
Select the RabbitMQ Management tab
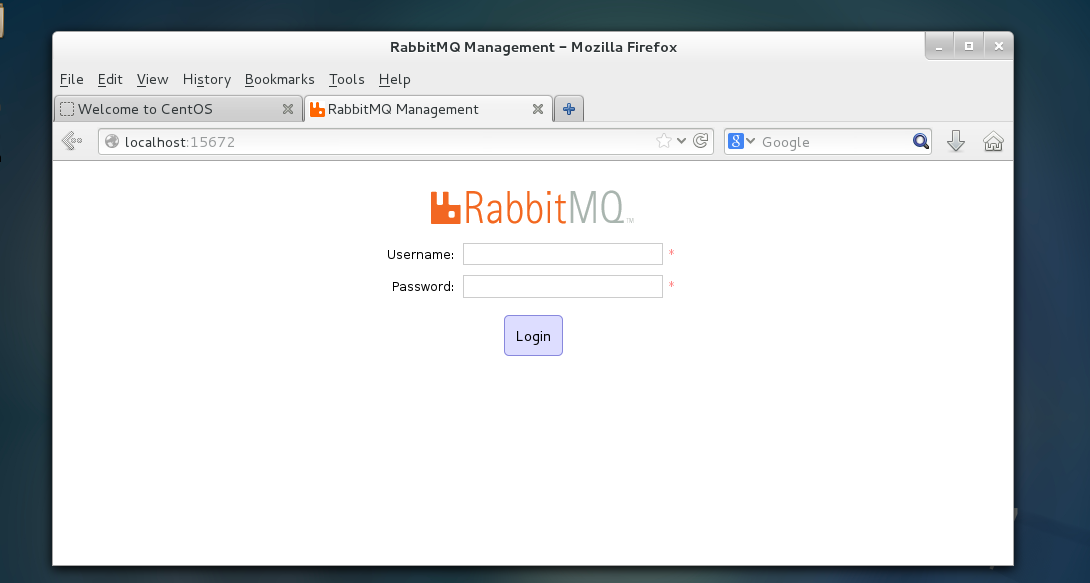coord(428,109)
